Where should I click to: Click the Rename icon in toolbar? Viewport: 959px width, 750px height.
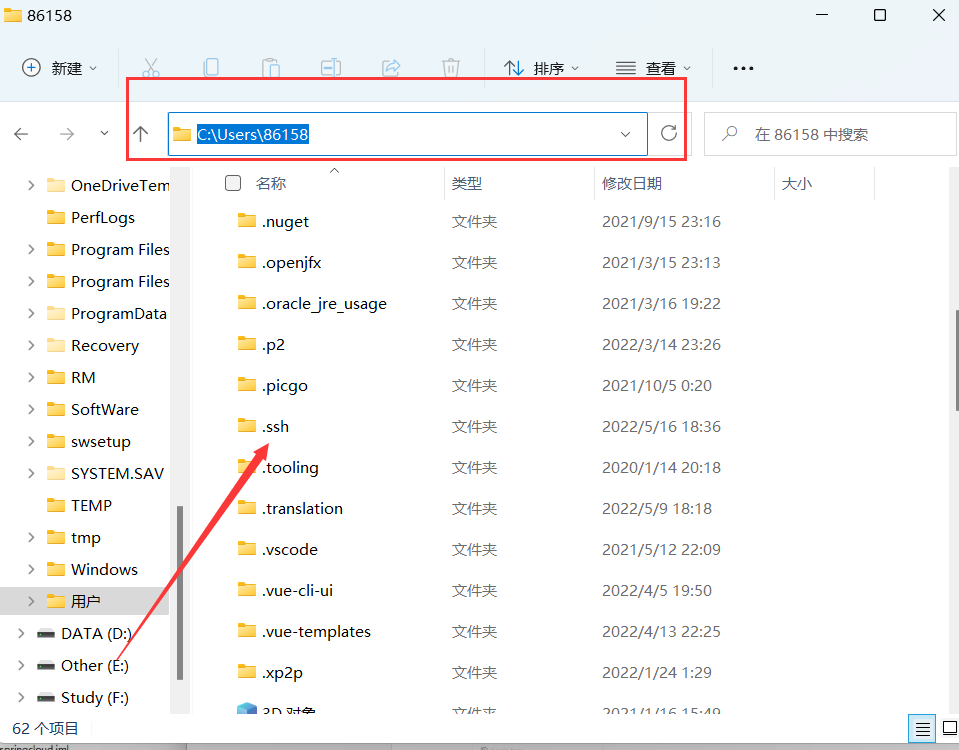pyautogui.click(x=331, y=67)
